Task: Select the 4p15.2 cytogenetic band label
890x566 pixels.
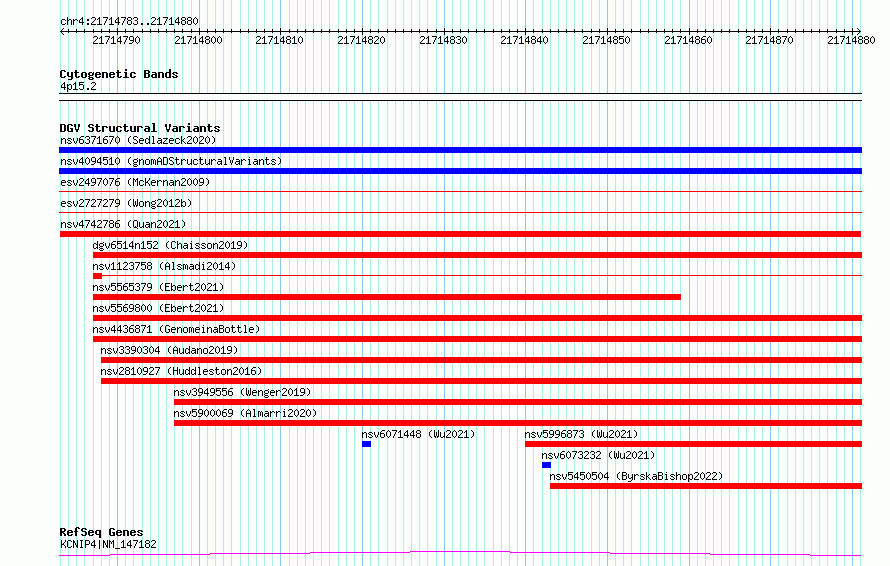Action: click(x=78, y=86)
